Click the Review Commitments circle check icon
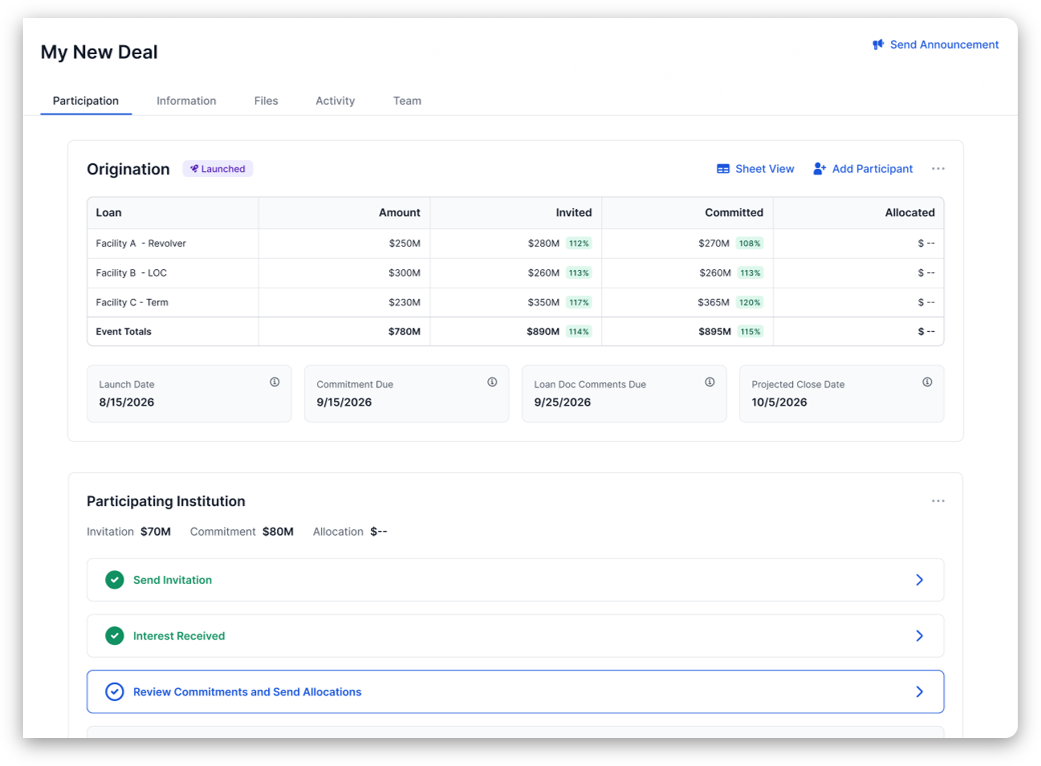1041x766 pixels. click(114, 692)
